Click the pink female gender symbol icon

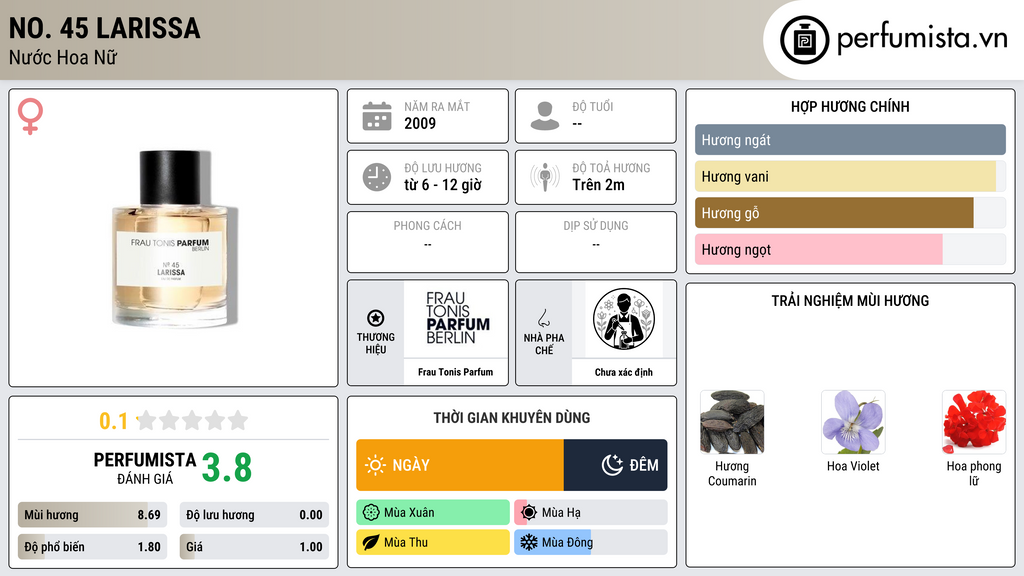tap(30, 116)
